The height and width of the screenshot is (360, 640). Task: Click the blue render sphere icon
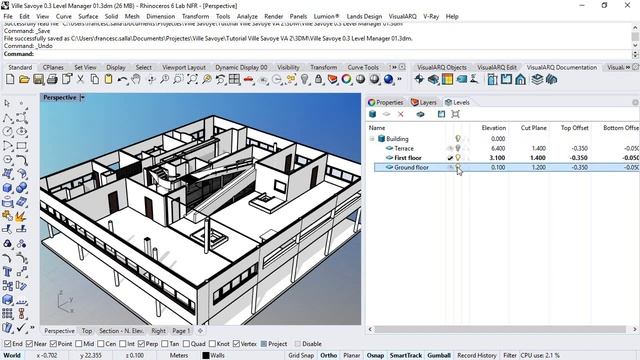(x=389, y=79)
